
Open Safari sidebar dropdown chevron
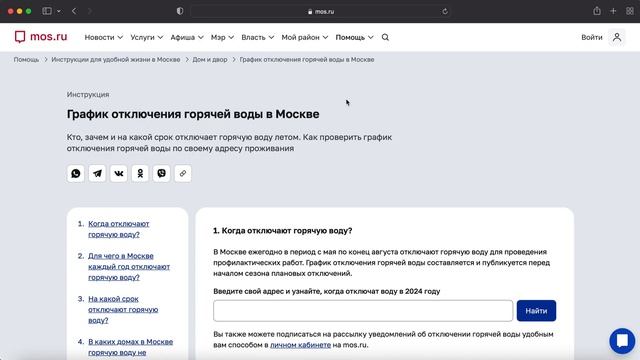(x=59, y=11)
